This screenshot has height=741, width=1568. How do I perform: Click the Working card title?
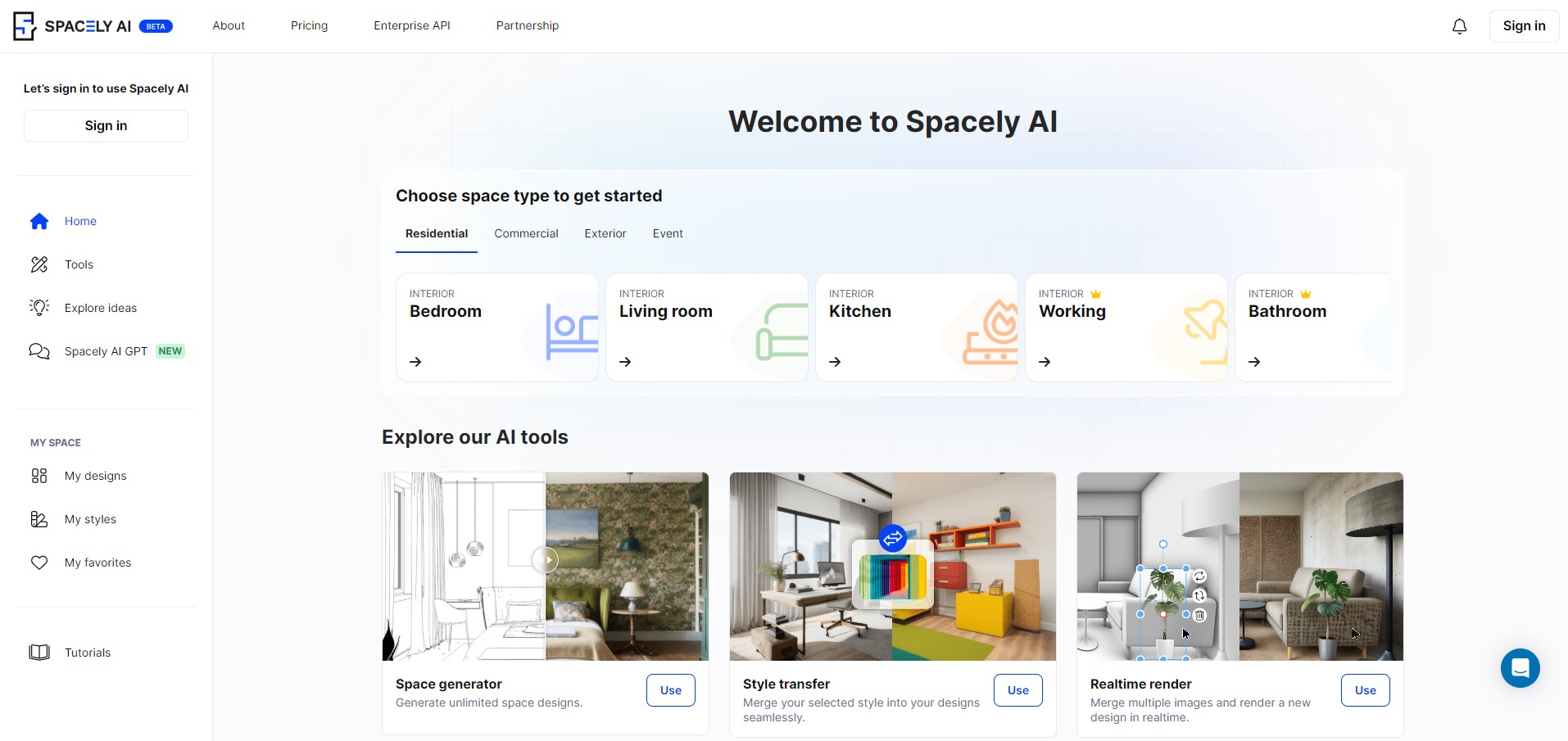pos(1072,312)
